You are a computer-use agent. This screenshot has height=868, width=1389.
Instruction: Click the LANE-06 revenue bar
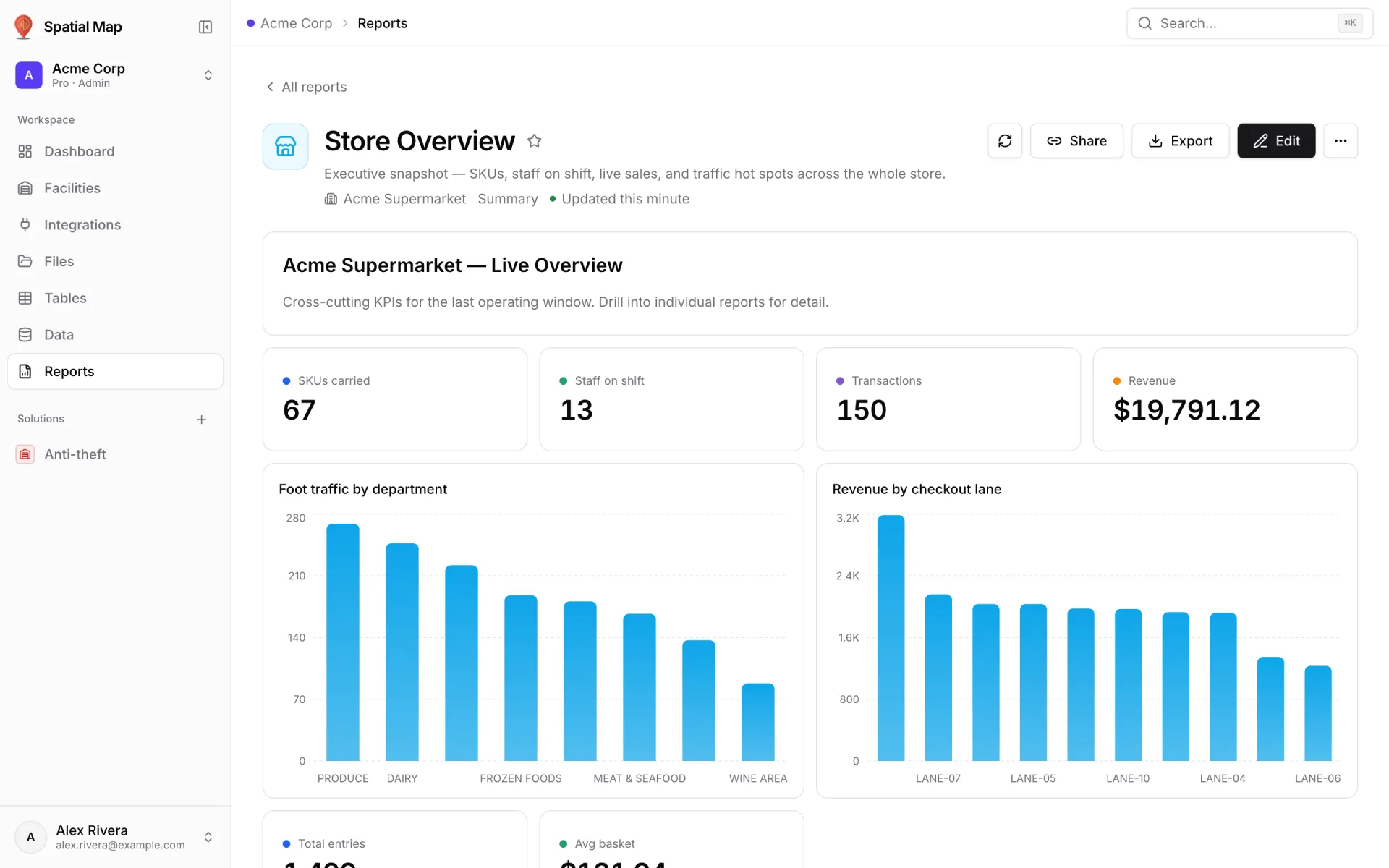(x=1318, y=713)
